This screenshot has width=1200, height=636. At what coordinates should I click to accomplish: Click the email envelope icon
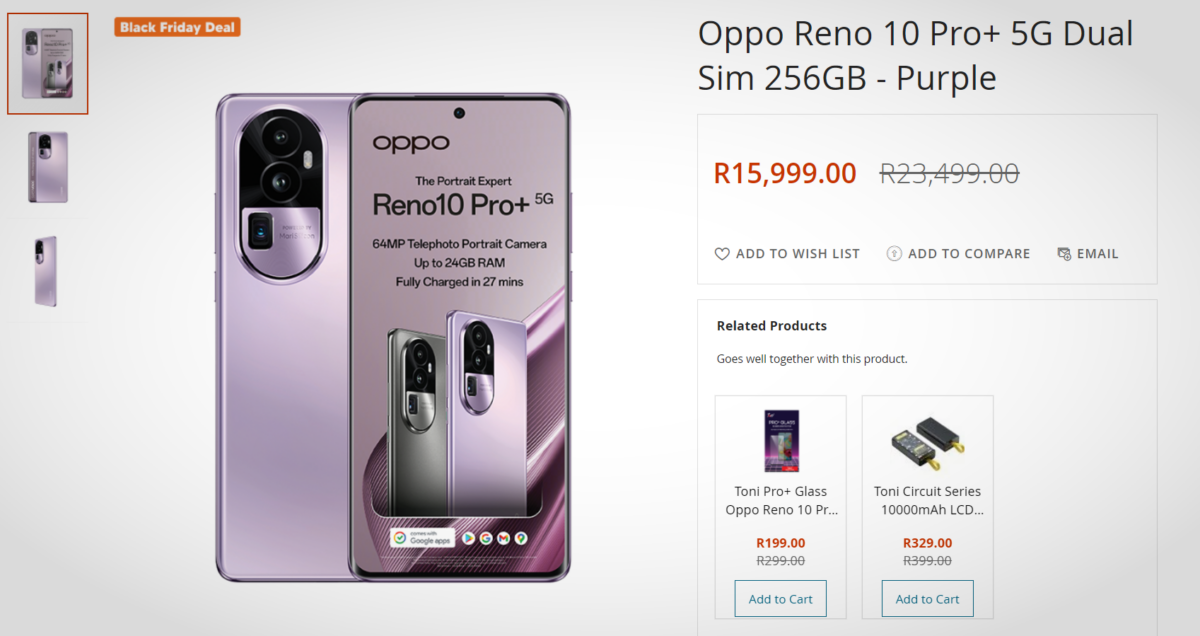(1064, 254)
